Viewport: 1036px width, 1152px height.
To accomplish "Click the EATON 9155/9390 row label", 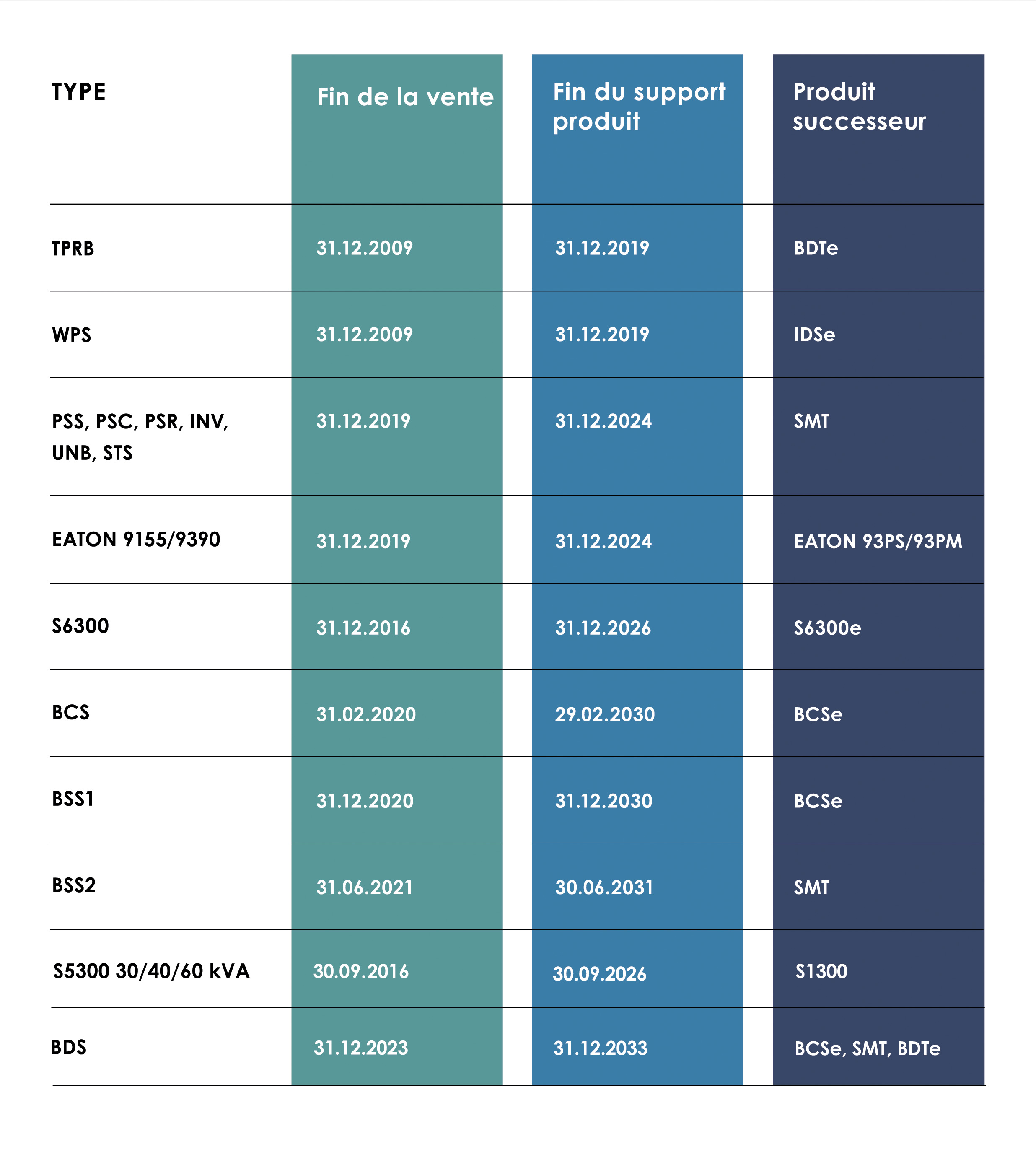I will pos(136,540).
